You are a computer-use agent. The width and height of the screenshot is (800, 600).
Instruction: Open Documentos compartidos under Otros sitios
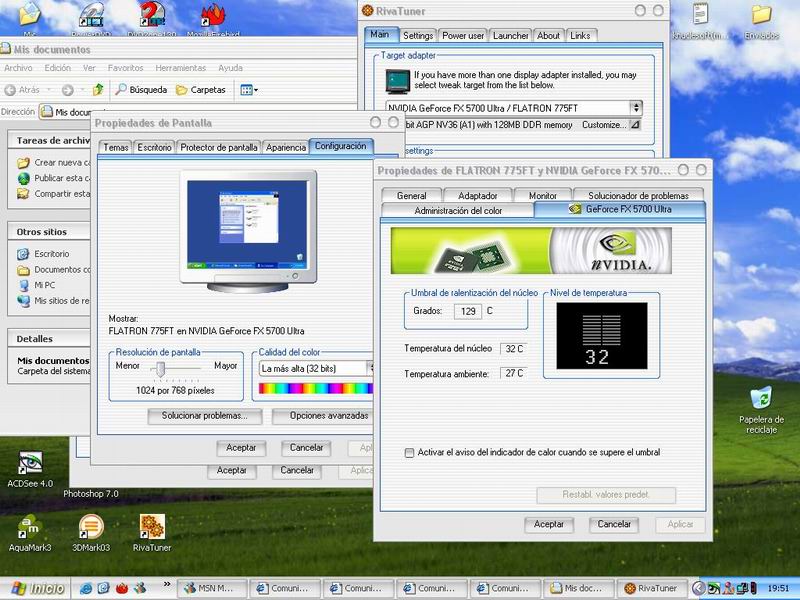pos(53,269)
